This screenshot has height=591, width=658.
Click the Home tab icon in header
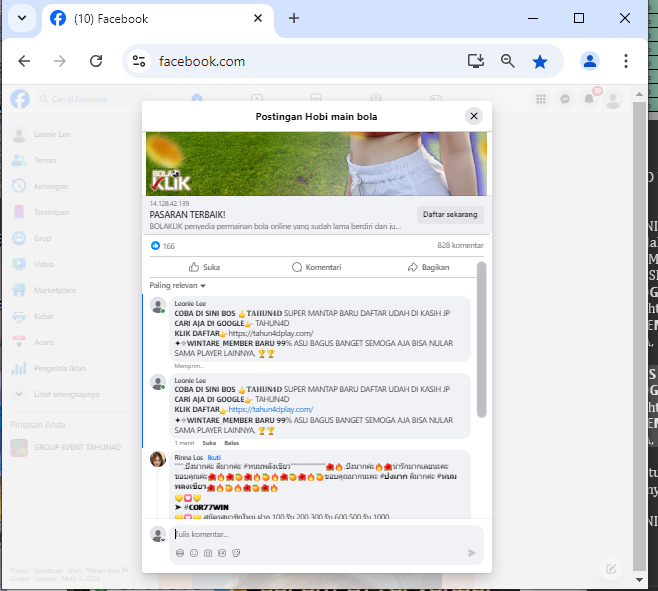click(197, 98)
